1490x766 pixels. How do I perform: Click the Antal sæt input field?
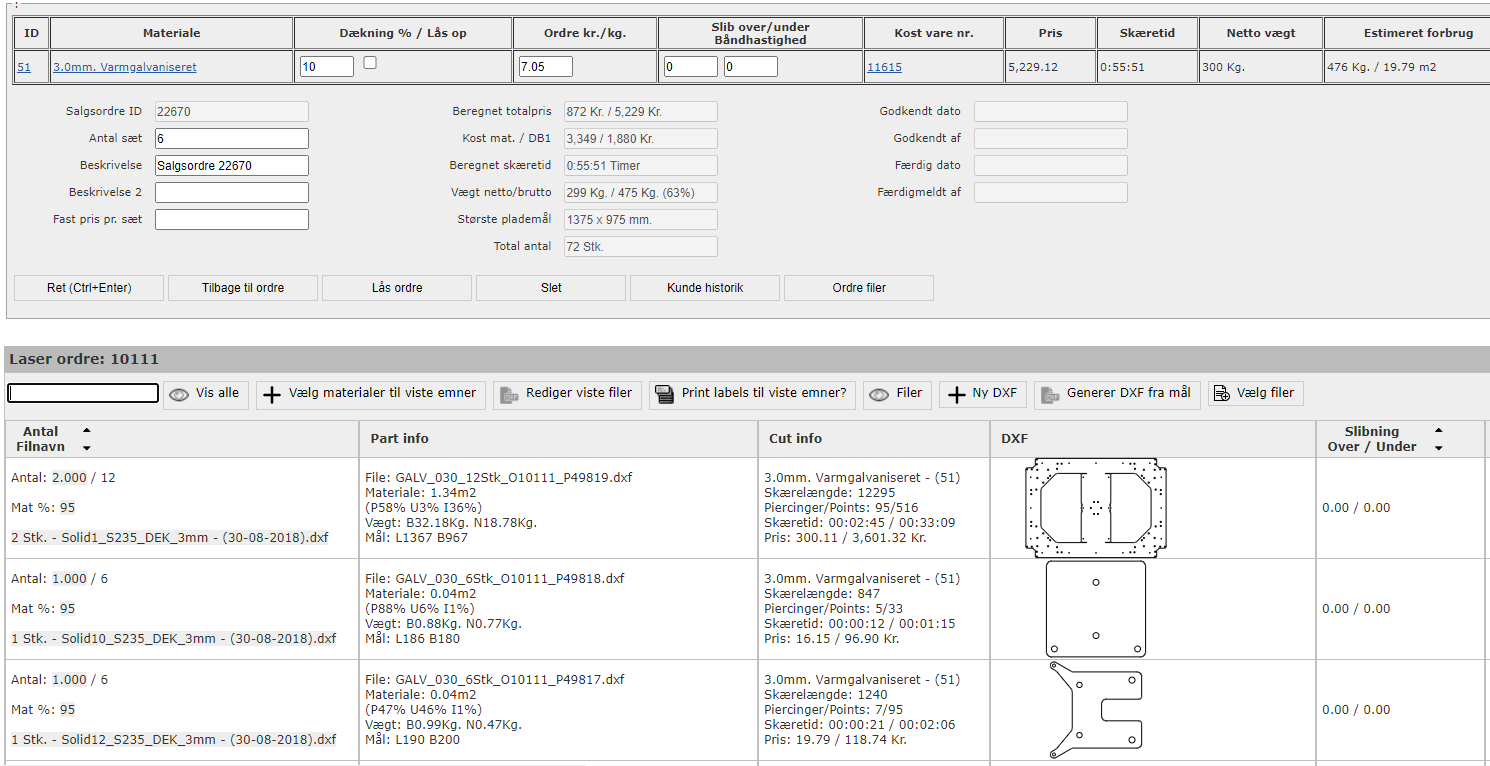pyautogui.click(x=231, y=139)
